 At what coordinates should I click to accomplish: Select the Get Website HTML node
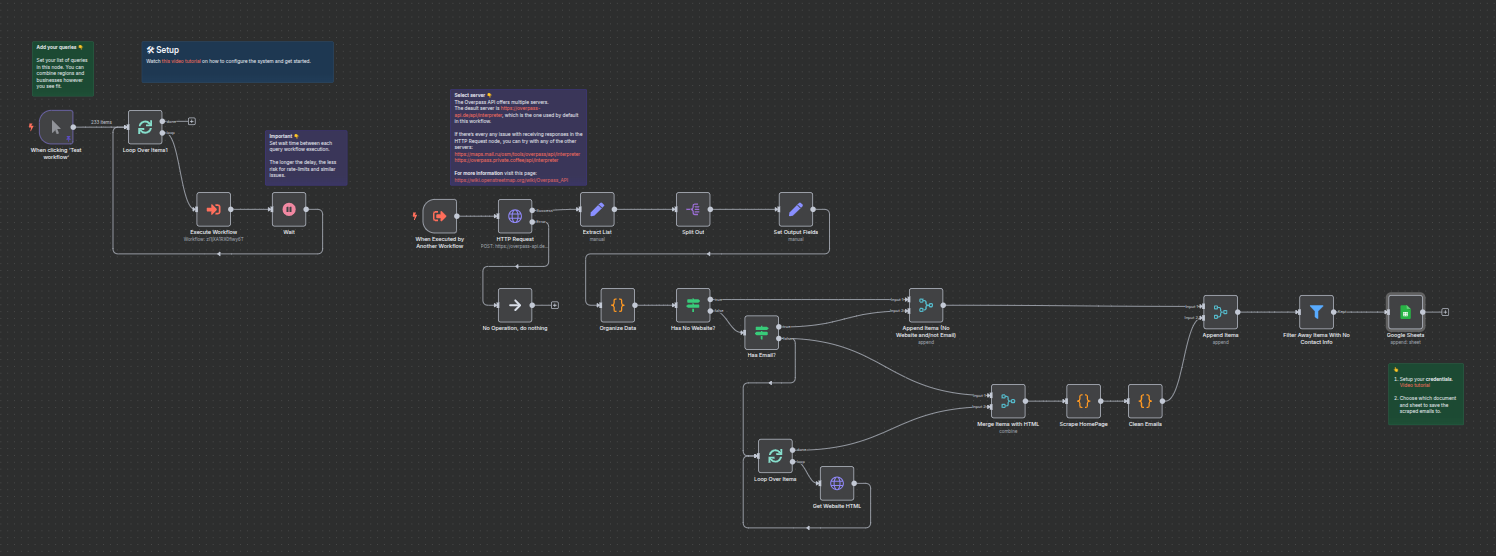[836, 483]
